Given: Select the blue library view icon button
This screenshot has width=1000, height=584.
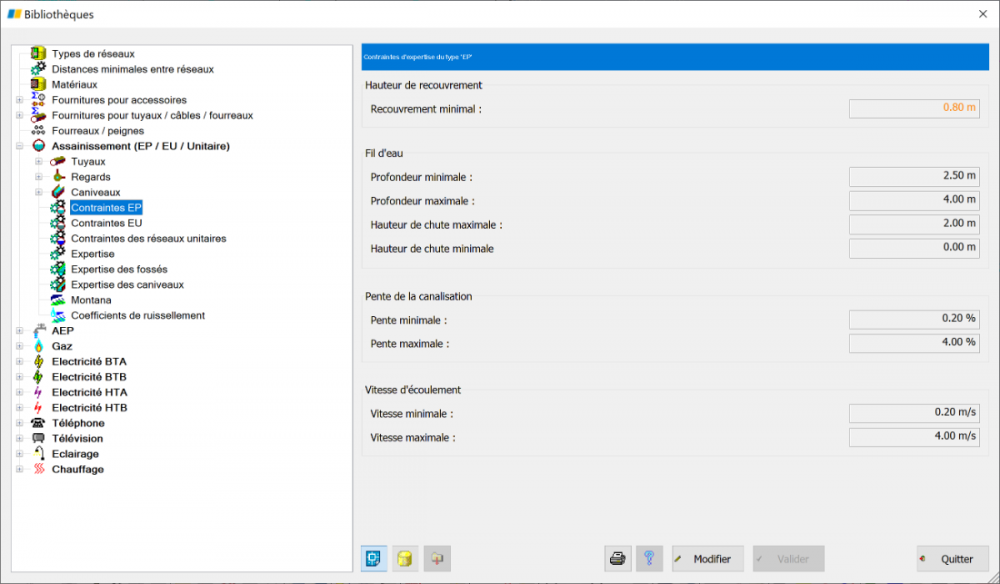Looking at the screenshot, I should (x=374, y=558).
